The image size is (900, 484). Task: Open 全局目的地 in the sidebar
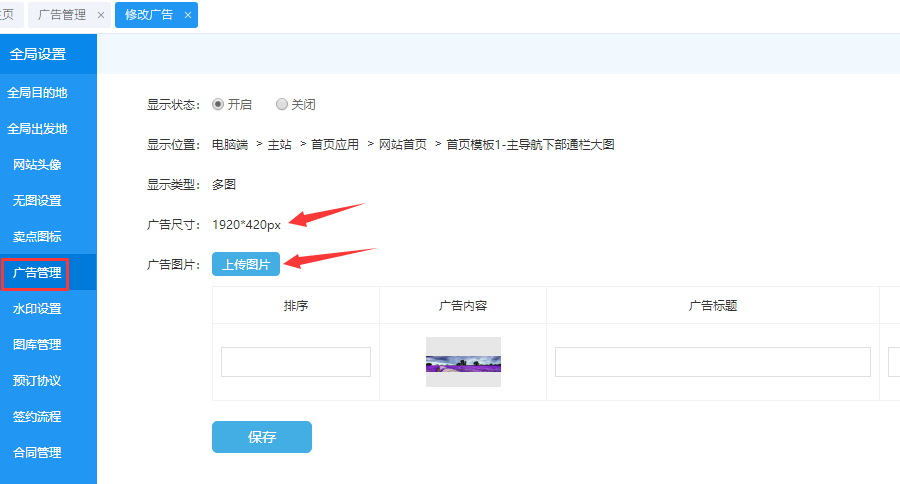click(37, 93)
